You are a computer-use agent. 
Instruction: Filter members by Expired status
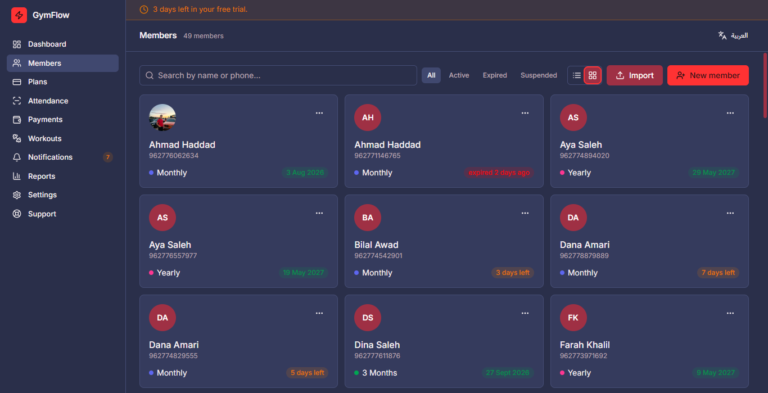[x=495, y=75]
